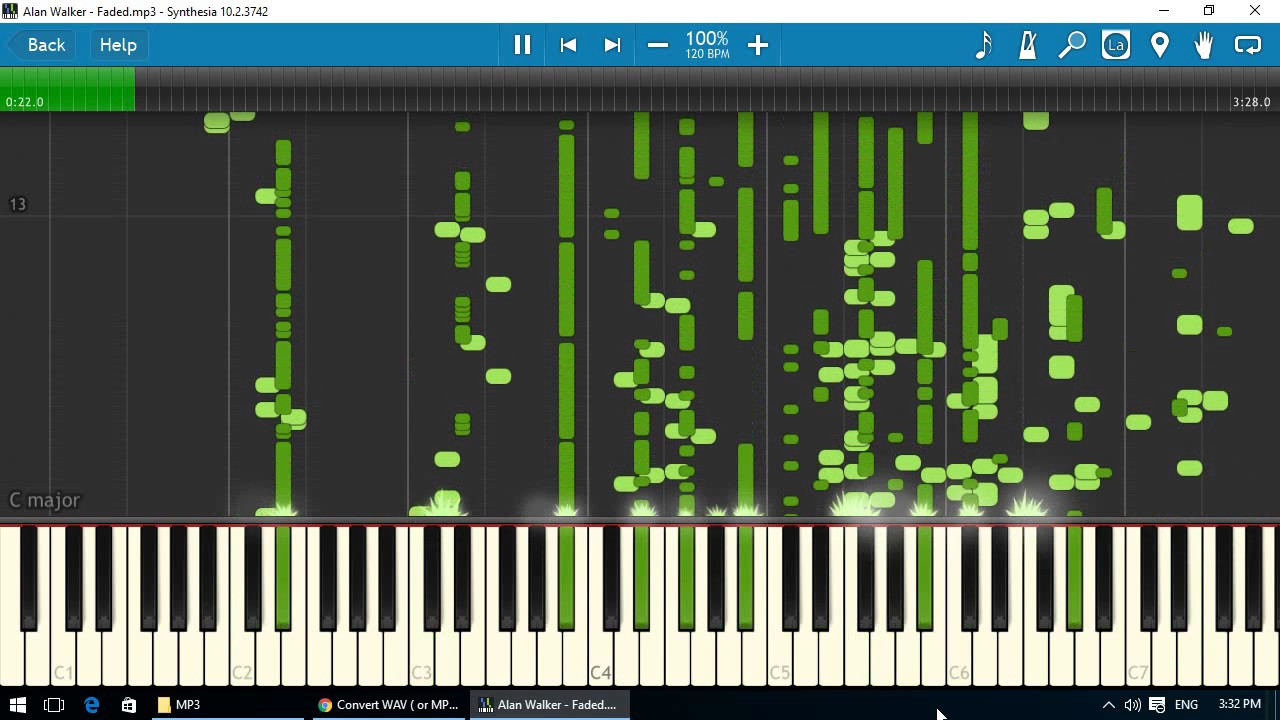Toggle the key labels icon
The image size is (1280, 720).
click(1116, 45)
